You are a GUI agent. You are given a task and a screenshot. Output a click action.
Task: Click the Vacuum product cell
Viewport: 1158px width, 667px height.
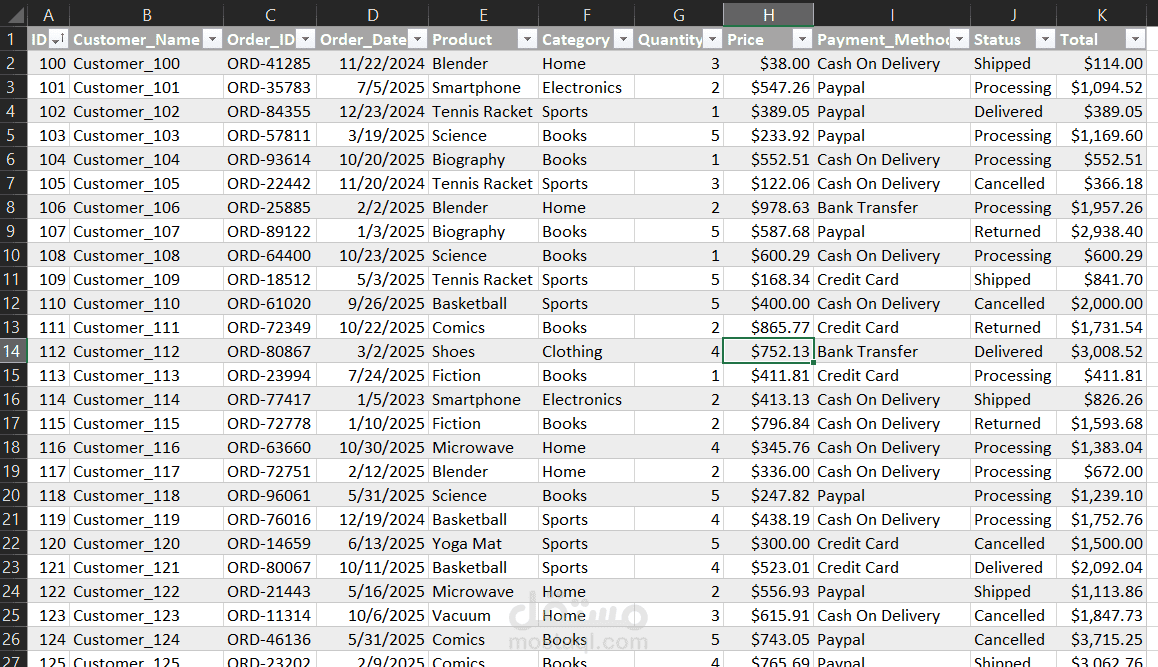coord(483,616)
